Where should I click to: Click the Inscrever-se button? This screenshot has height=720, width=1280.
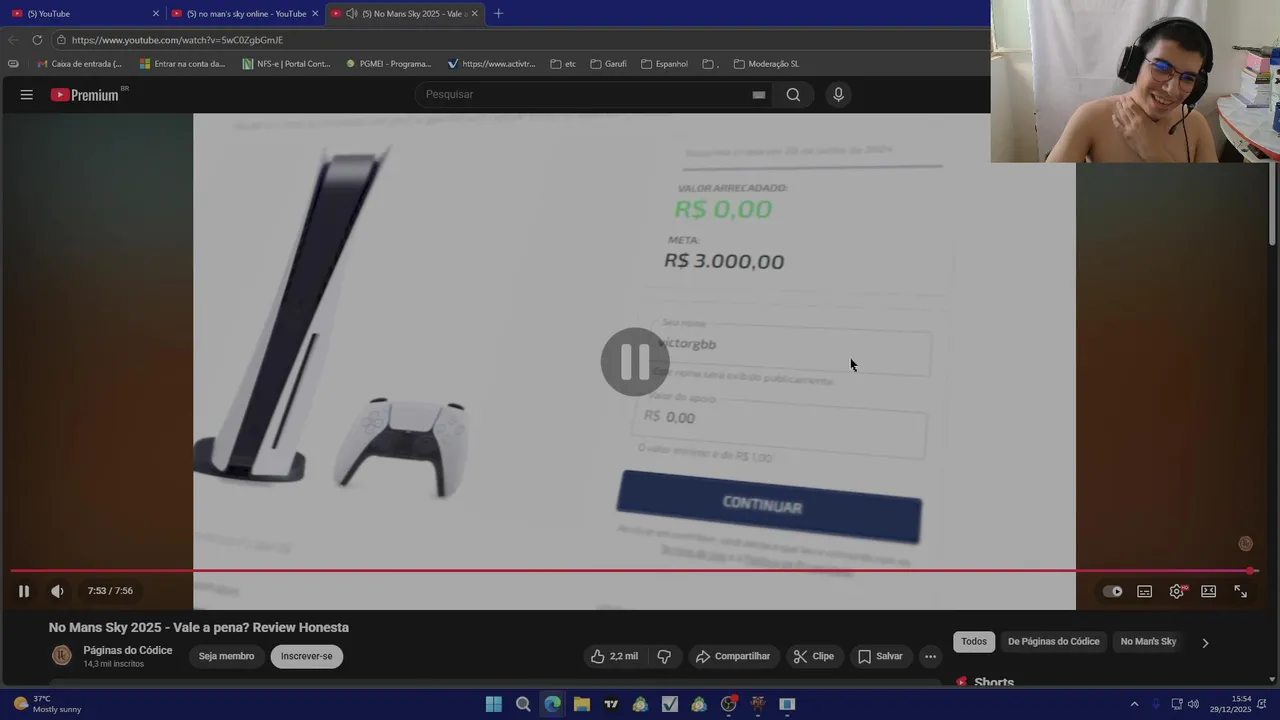point(306,656)
